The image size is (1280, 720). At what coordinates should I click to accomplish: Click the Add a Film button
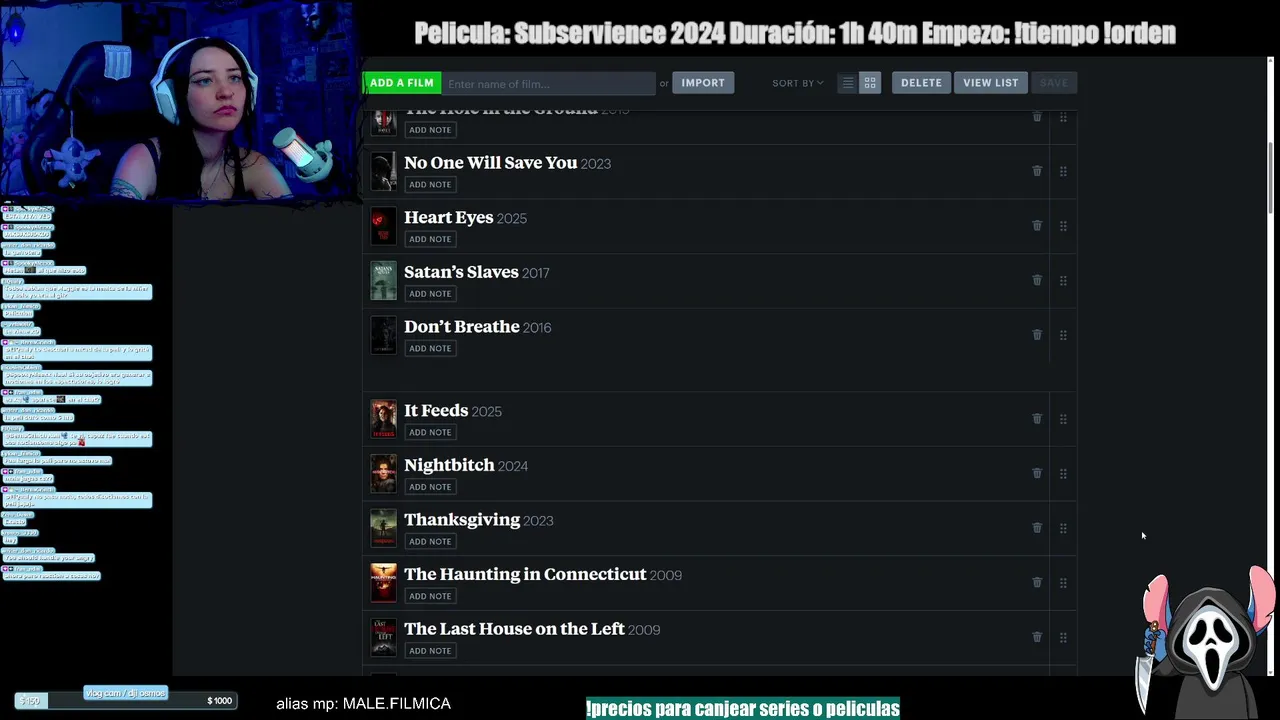[x=401, y=83]
